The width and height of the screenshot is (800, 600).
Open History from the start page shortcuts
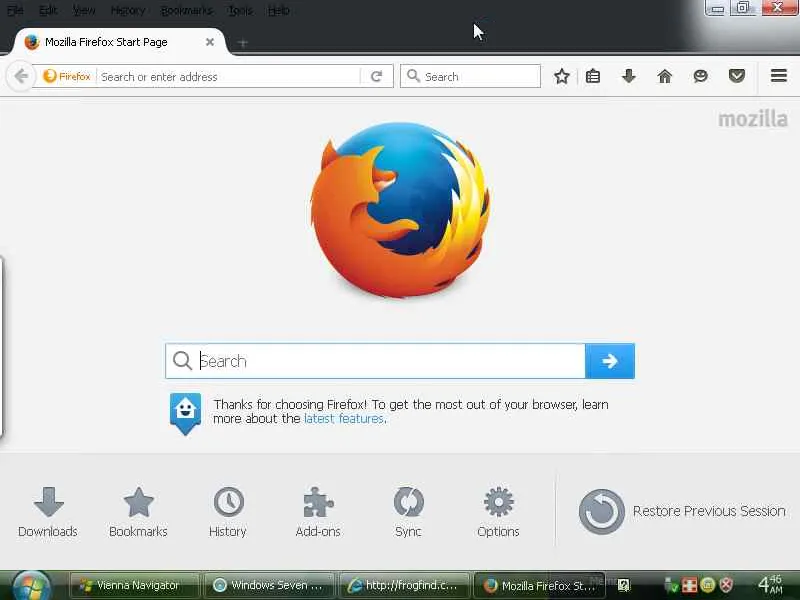coord(228,512)
